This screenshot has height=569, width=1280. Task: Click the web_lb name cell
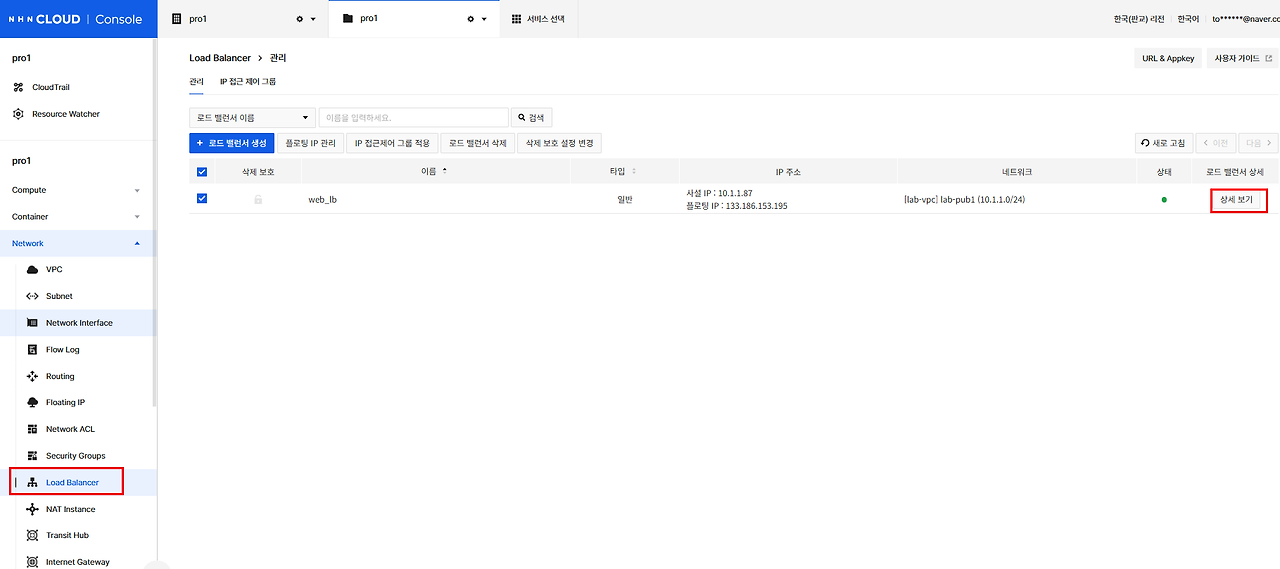[x=322, y=199]
